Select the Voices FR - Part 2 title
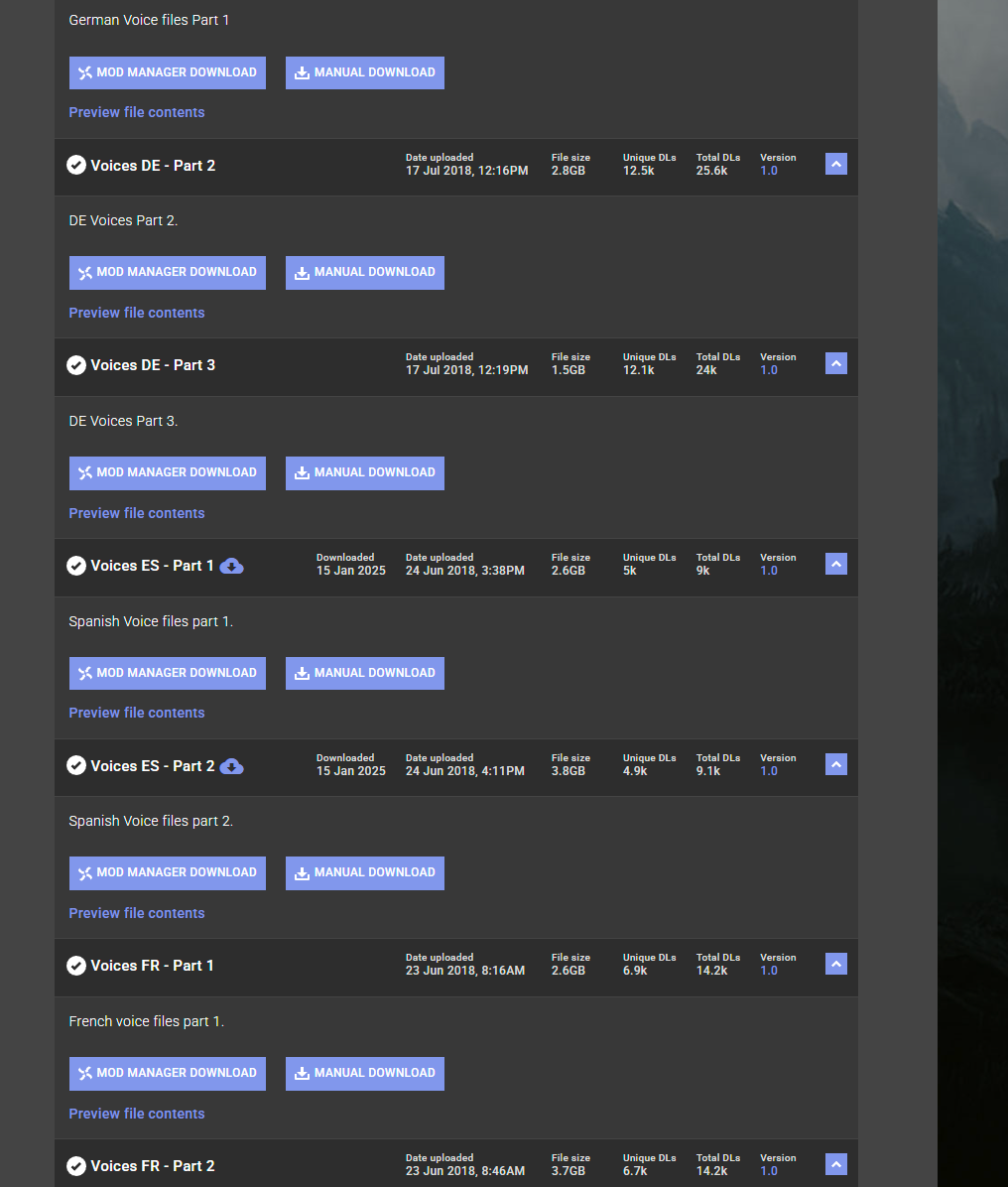1008x1187 pixels. (153, 1166)
